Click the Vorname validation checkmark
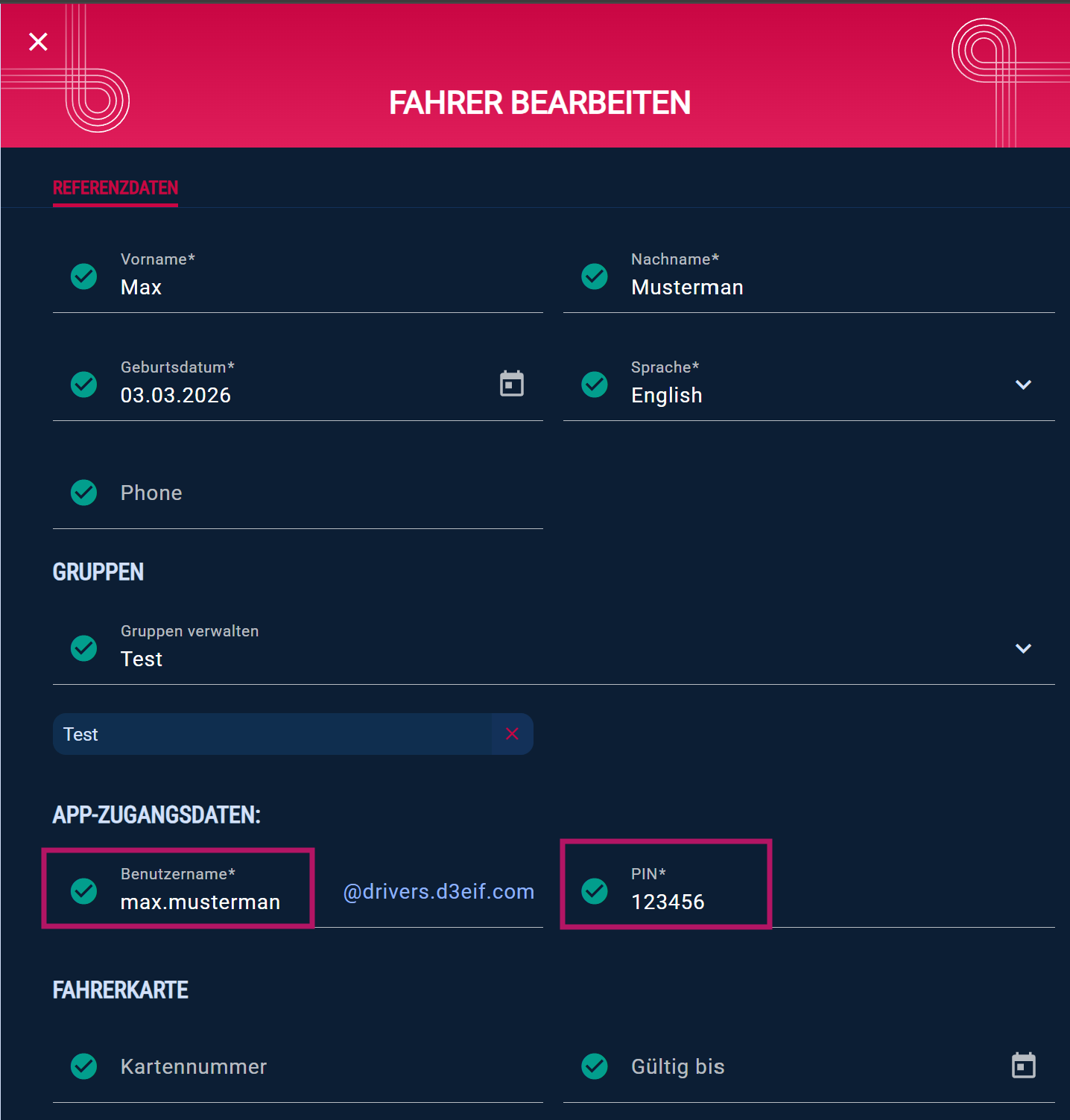Image resolution: width=1070 pixels, height=1120 pixels. 83,276
